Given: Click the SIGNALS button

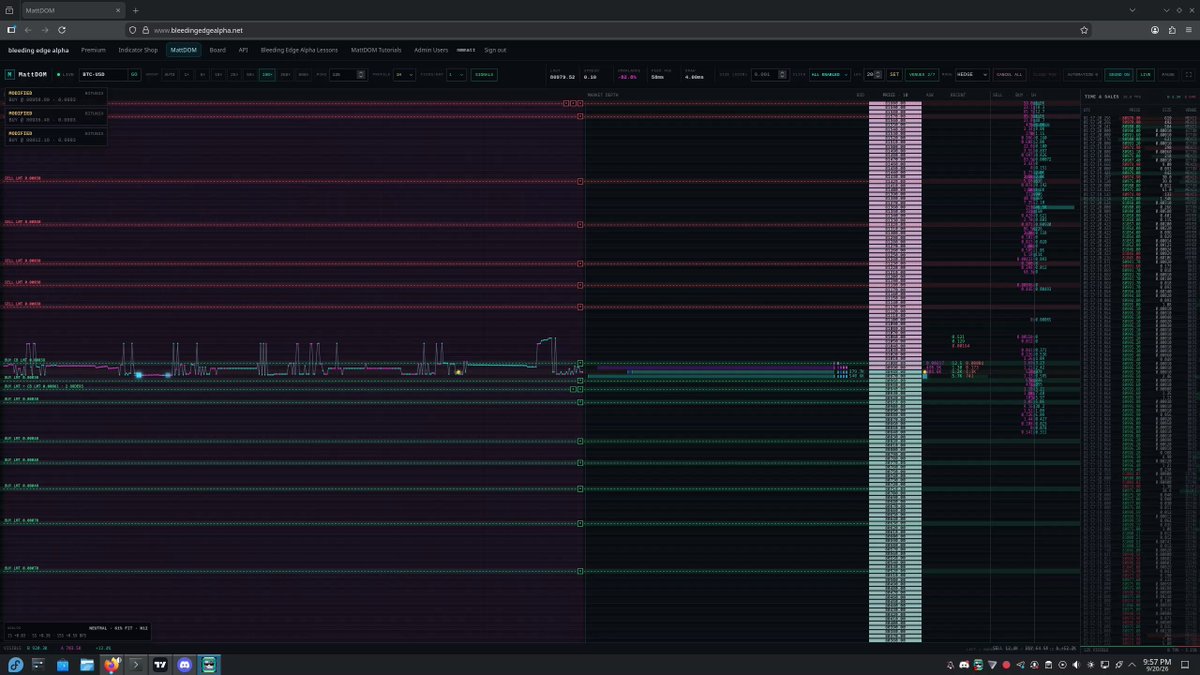Looking at the screenshot, I should [485, 74].
